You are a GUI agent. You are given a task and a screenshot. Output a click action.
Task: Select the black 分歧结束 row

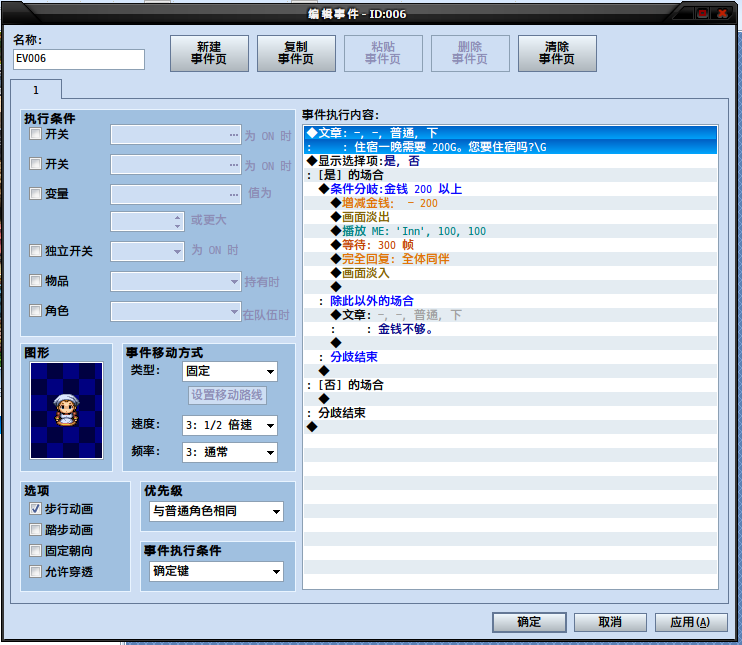pos(510,413)
